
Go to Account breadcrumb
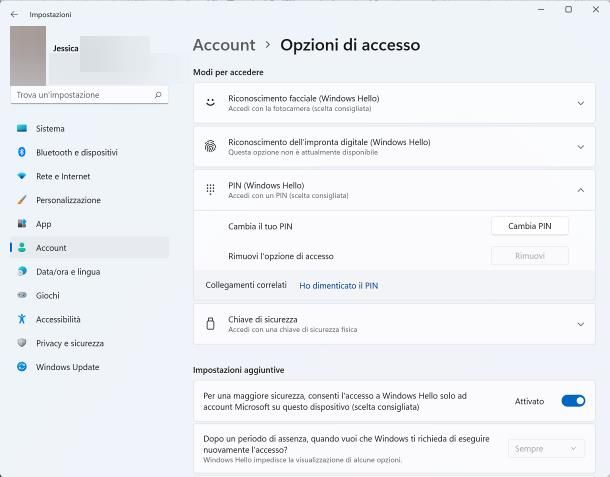224,45
